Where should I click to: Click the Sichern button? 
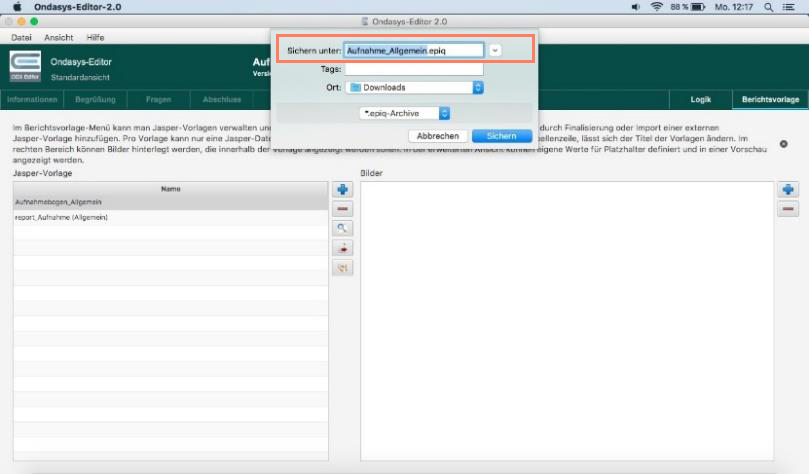[502, 136]
